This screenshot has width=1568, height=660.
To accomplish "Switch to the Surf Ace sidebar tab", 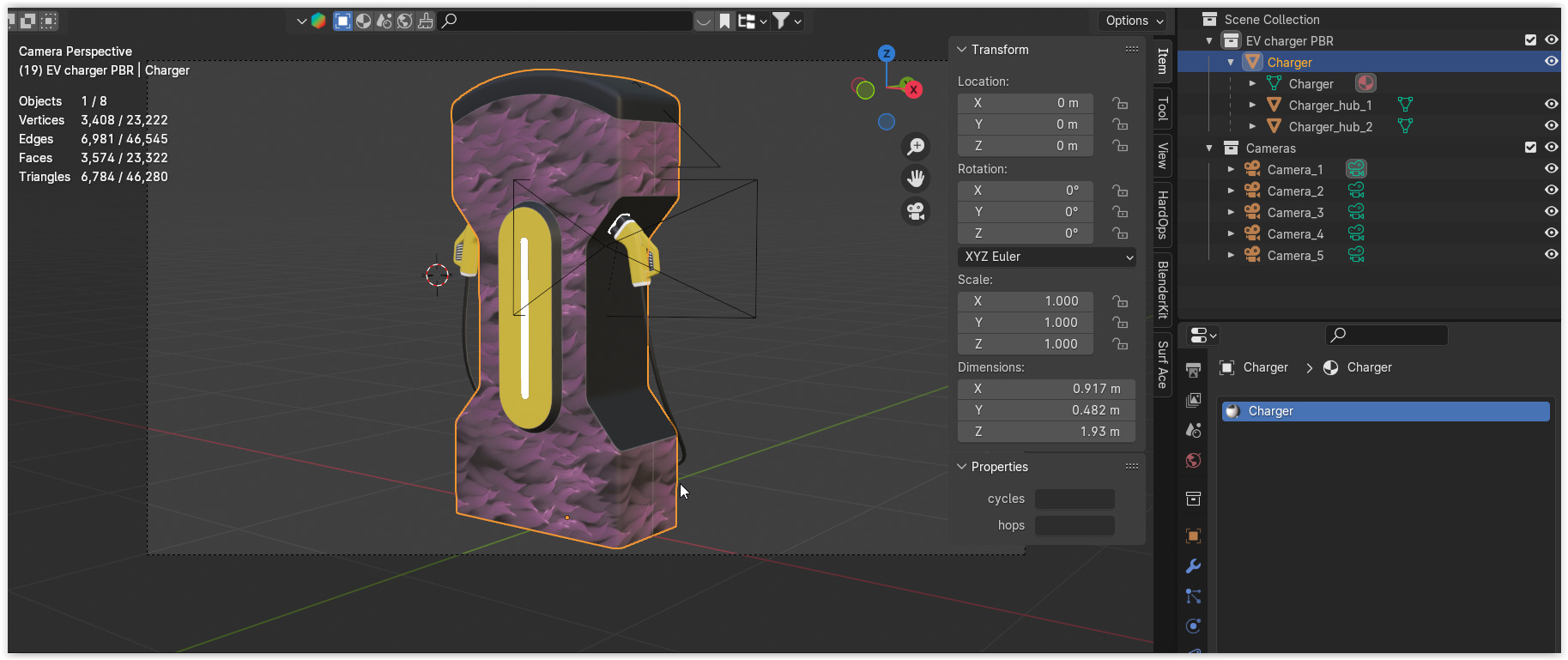I will click(1163, 365).
